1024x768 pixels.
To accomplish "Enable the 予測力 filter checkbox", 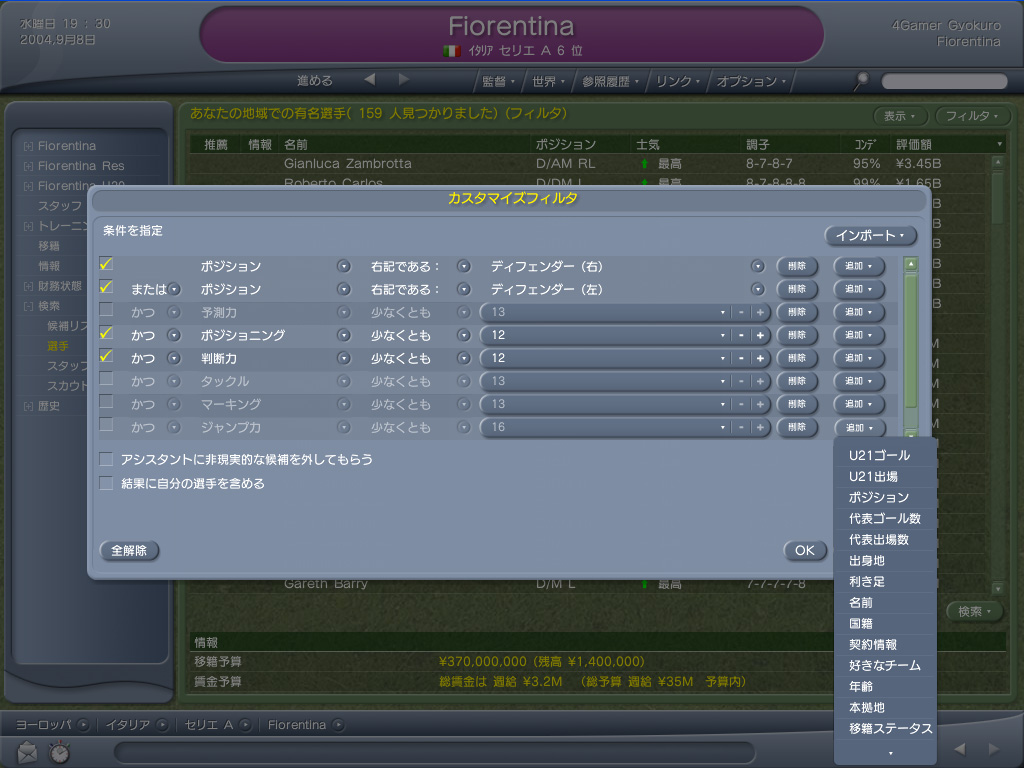I will 106,310.
